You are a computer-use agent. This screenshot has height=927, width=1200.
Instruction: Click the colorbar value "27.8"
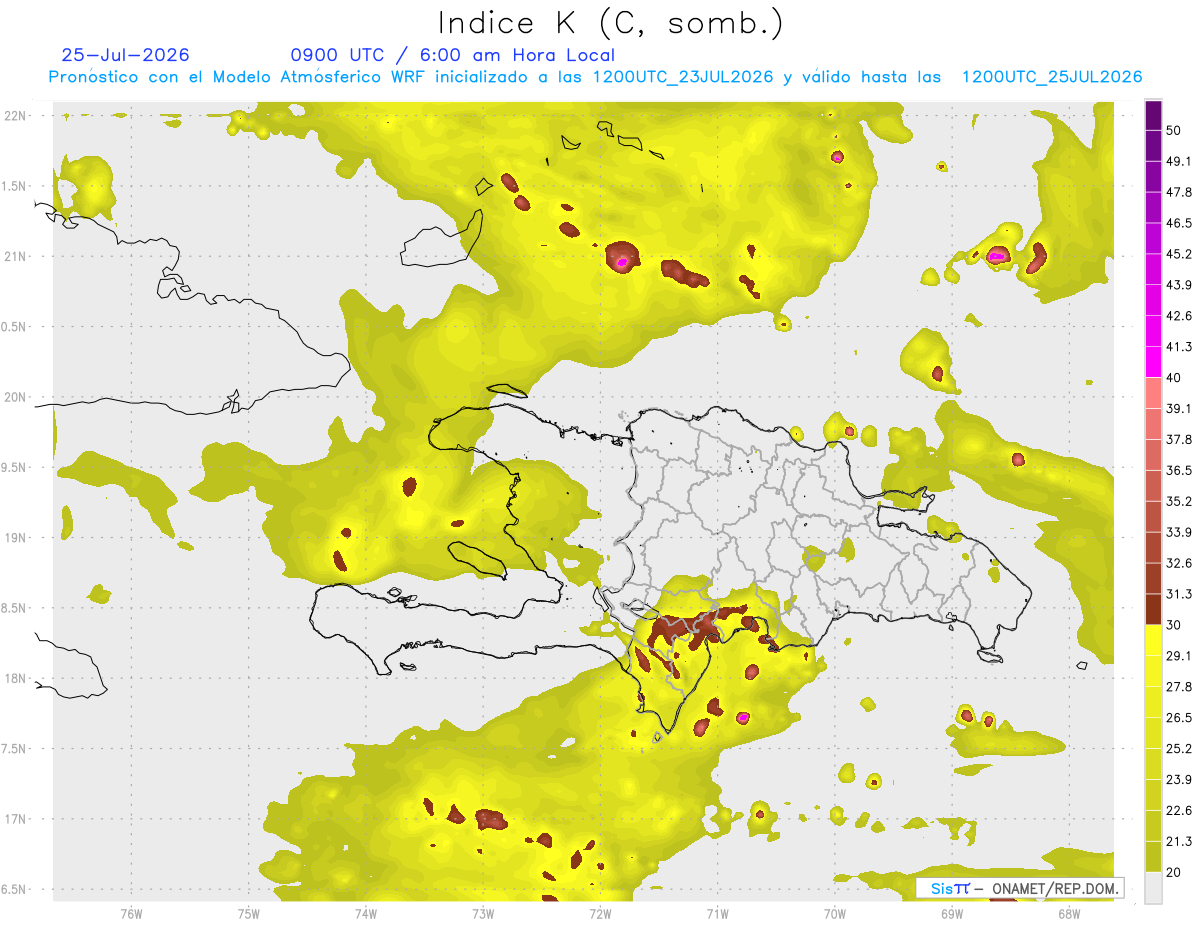point(1179,687)
